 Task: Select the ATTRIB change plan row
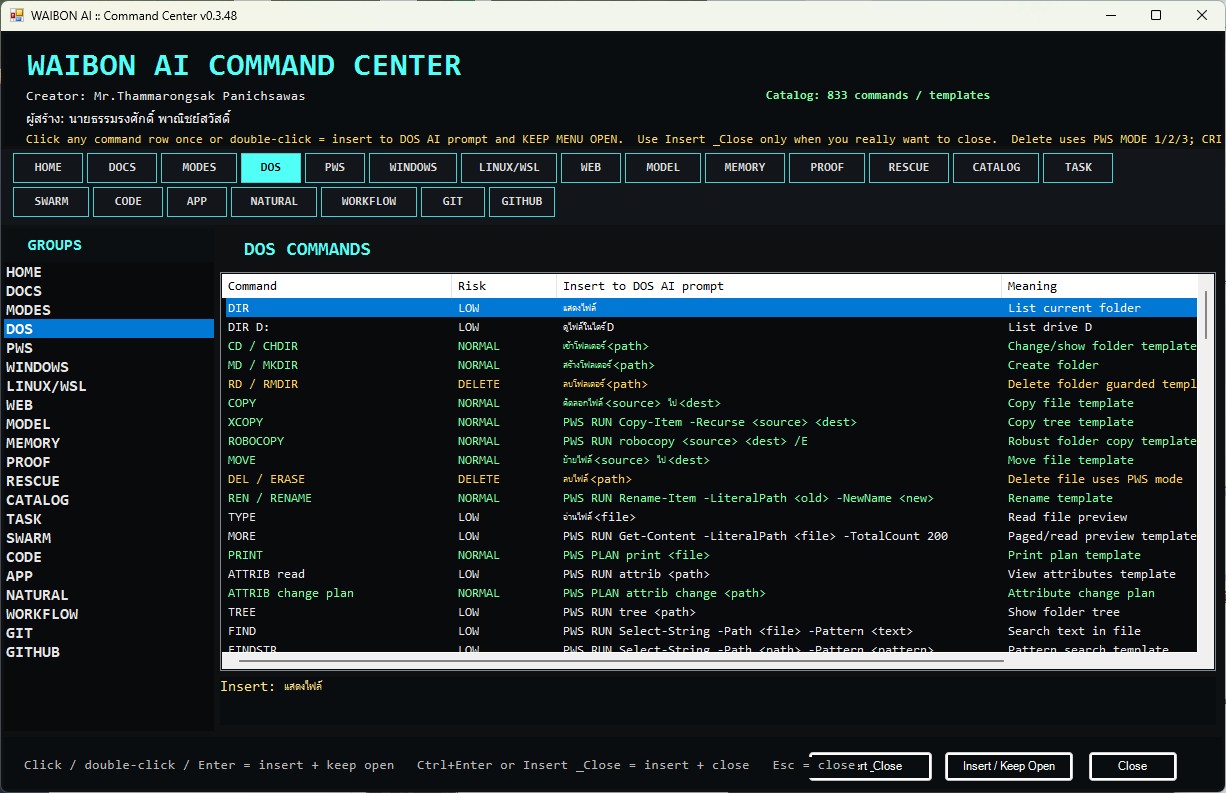(x=710, y=593)
